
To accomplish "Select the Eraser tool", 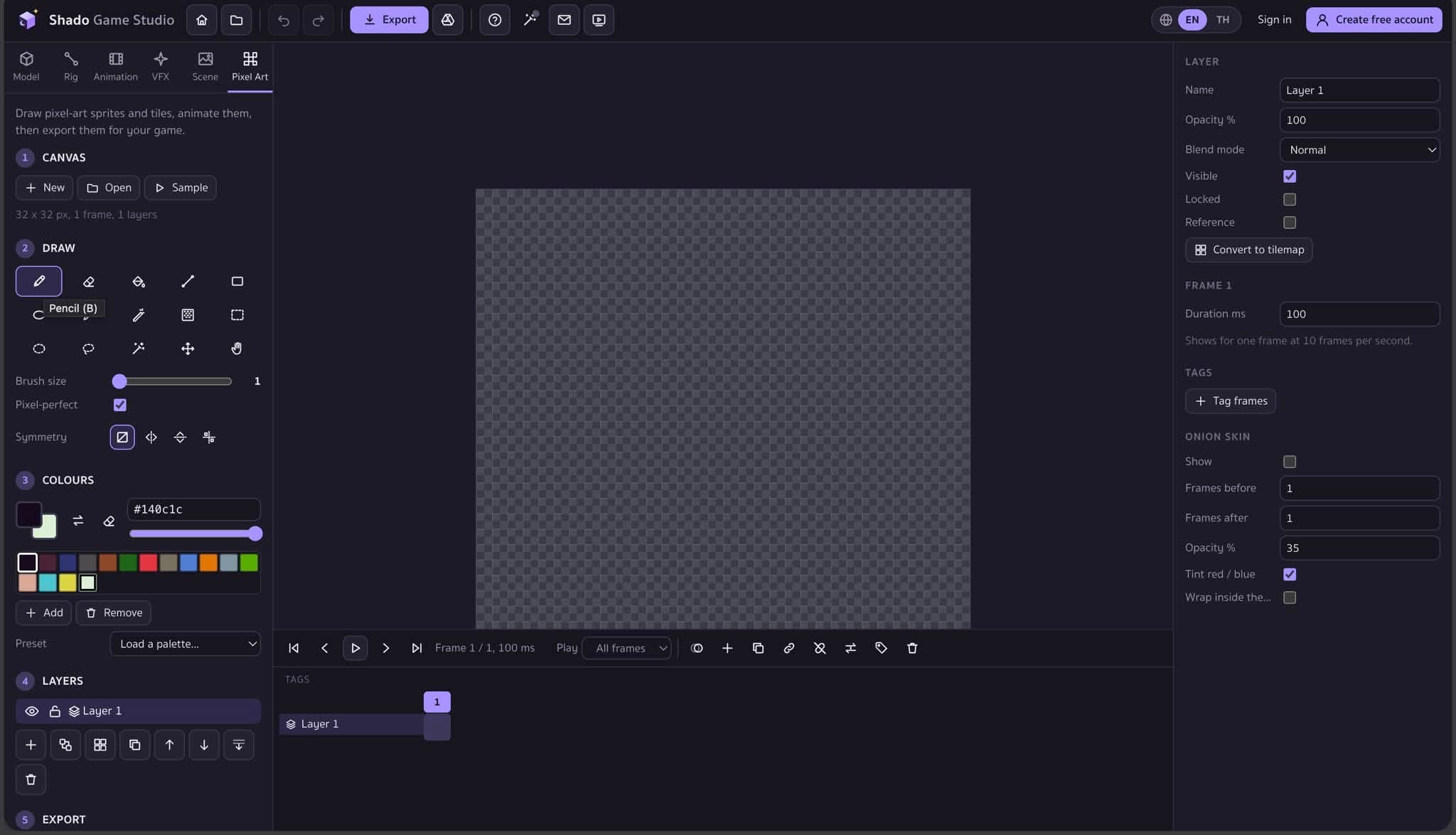I will [x=88, y=282].
